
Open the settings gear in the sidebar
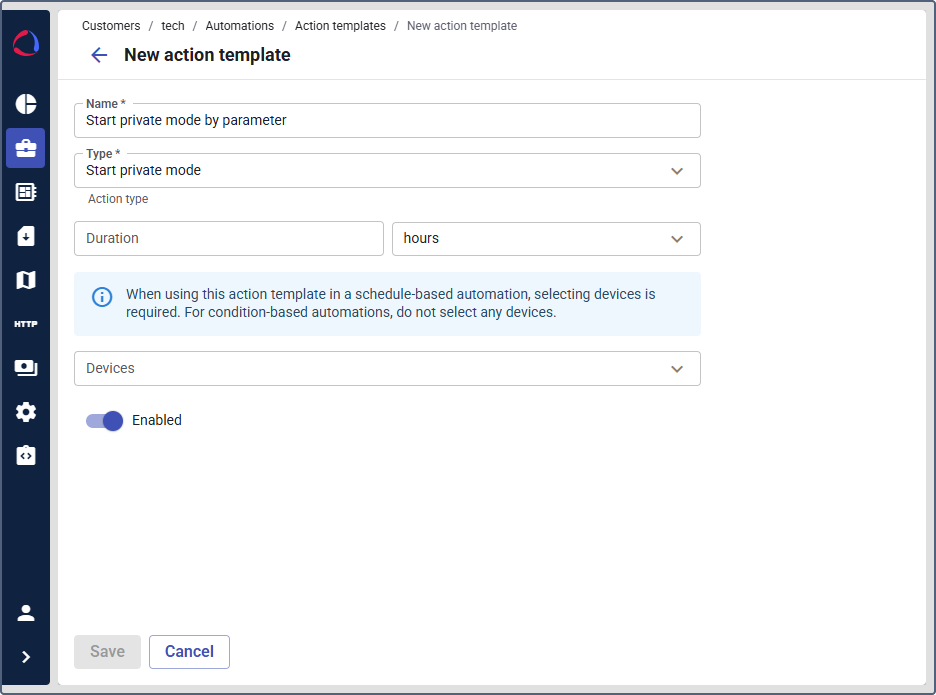pos(25,411)
